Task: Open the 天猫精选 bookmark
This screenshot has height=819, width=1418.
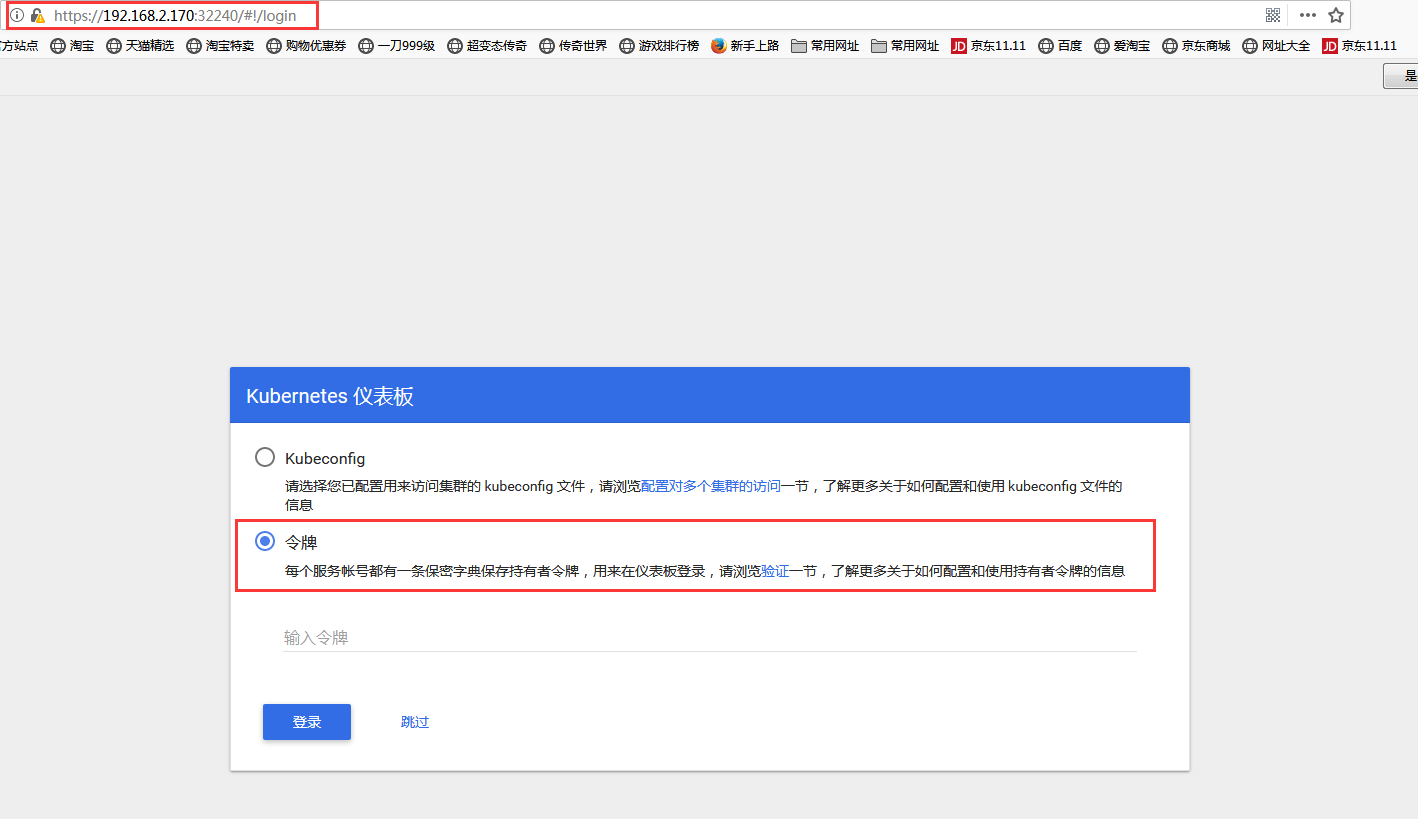Action: point(139,45)
